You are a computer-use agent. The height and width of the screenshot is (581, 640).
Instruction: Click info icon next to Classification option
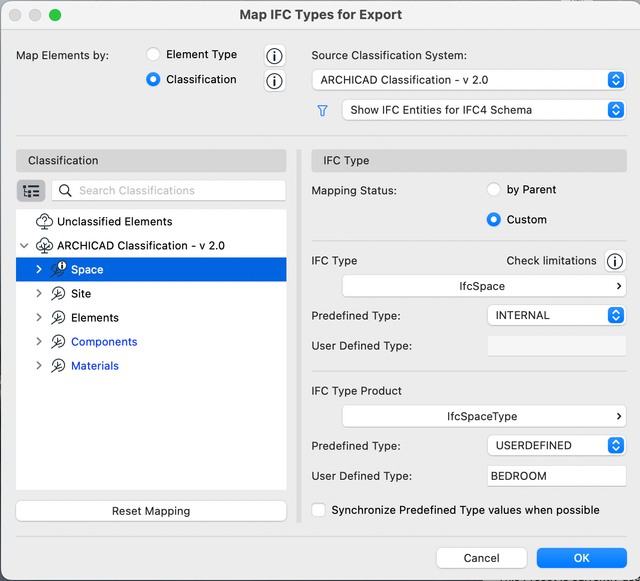[x=274, y=81]
